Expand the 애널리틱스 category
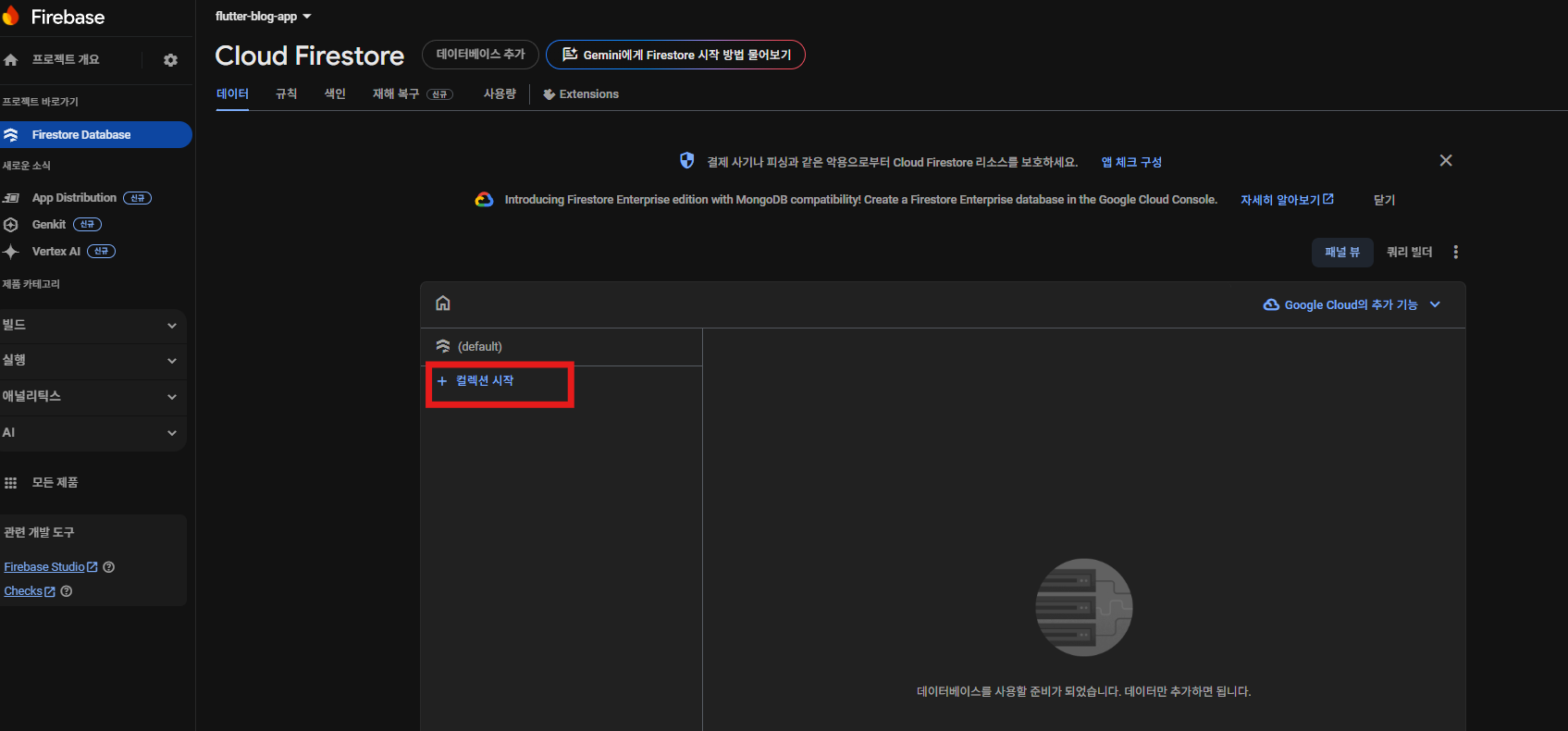Screen dimensions: 1568x731 (93, 397)
